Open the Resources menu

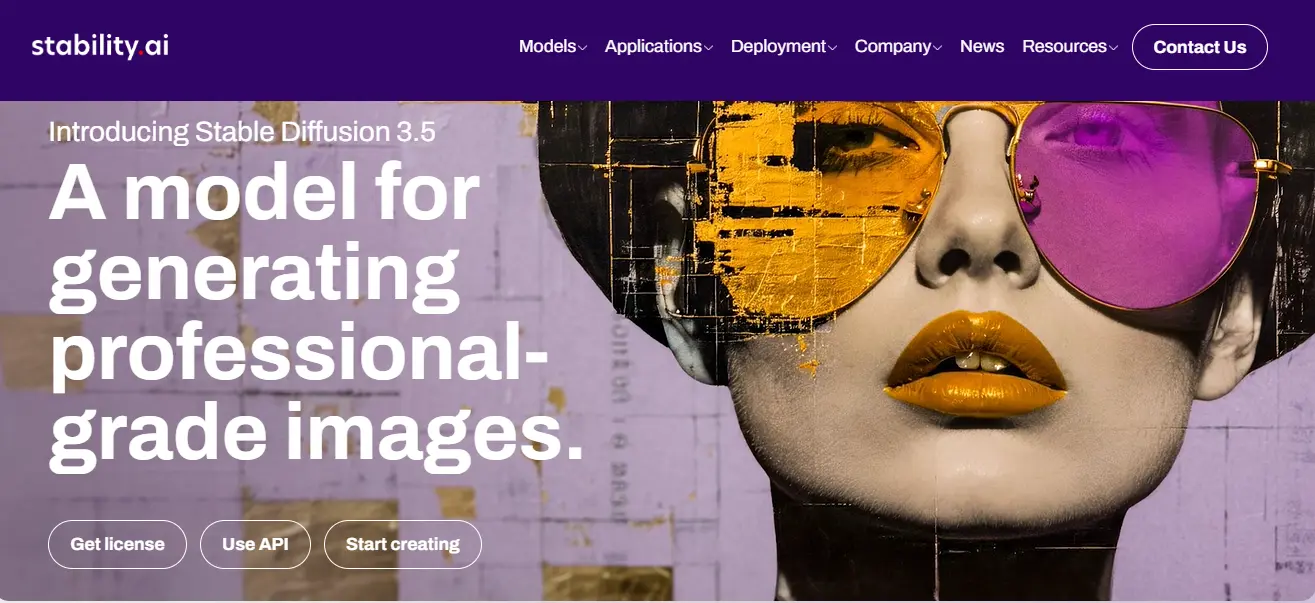click(x=1064, y=46)
